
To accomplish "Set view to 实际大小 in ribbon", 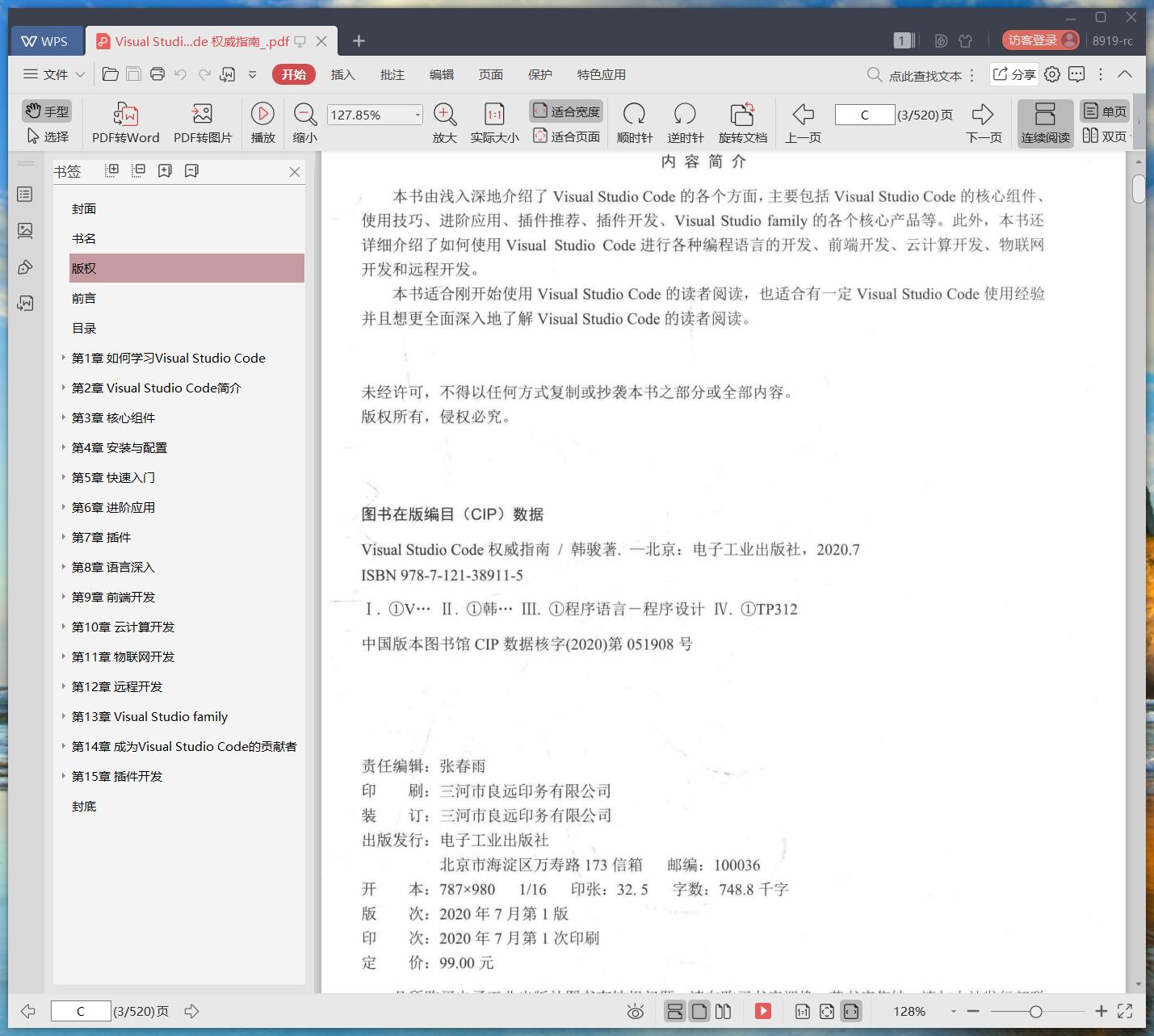I will coord(494,123).
